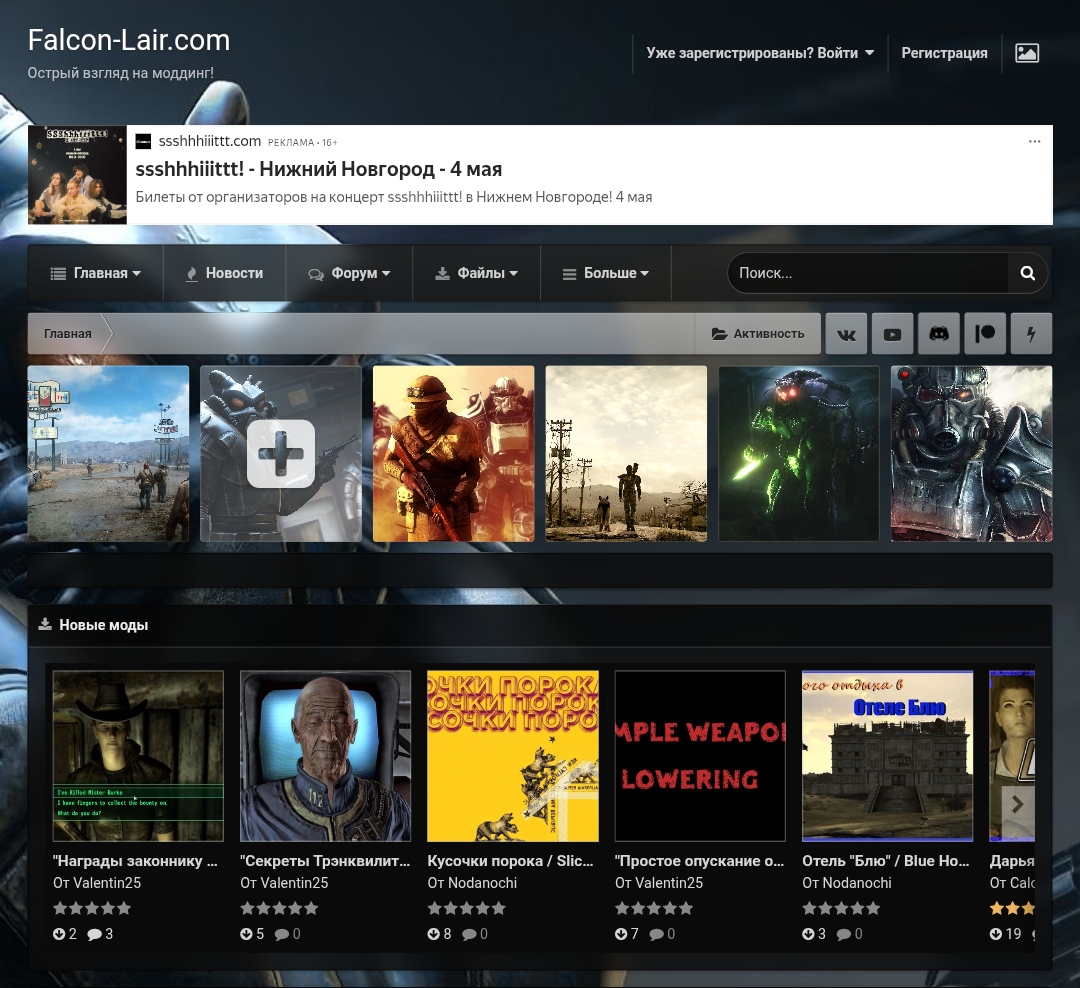Open the VK social link icon

coord(846,334)
